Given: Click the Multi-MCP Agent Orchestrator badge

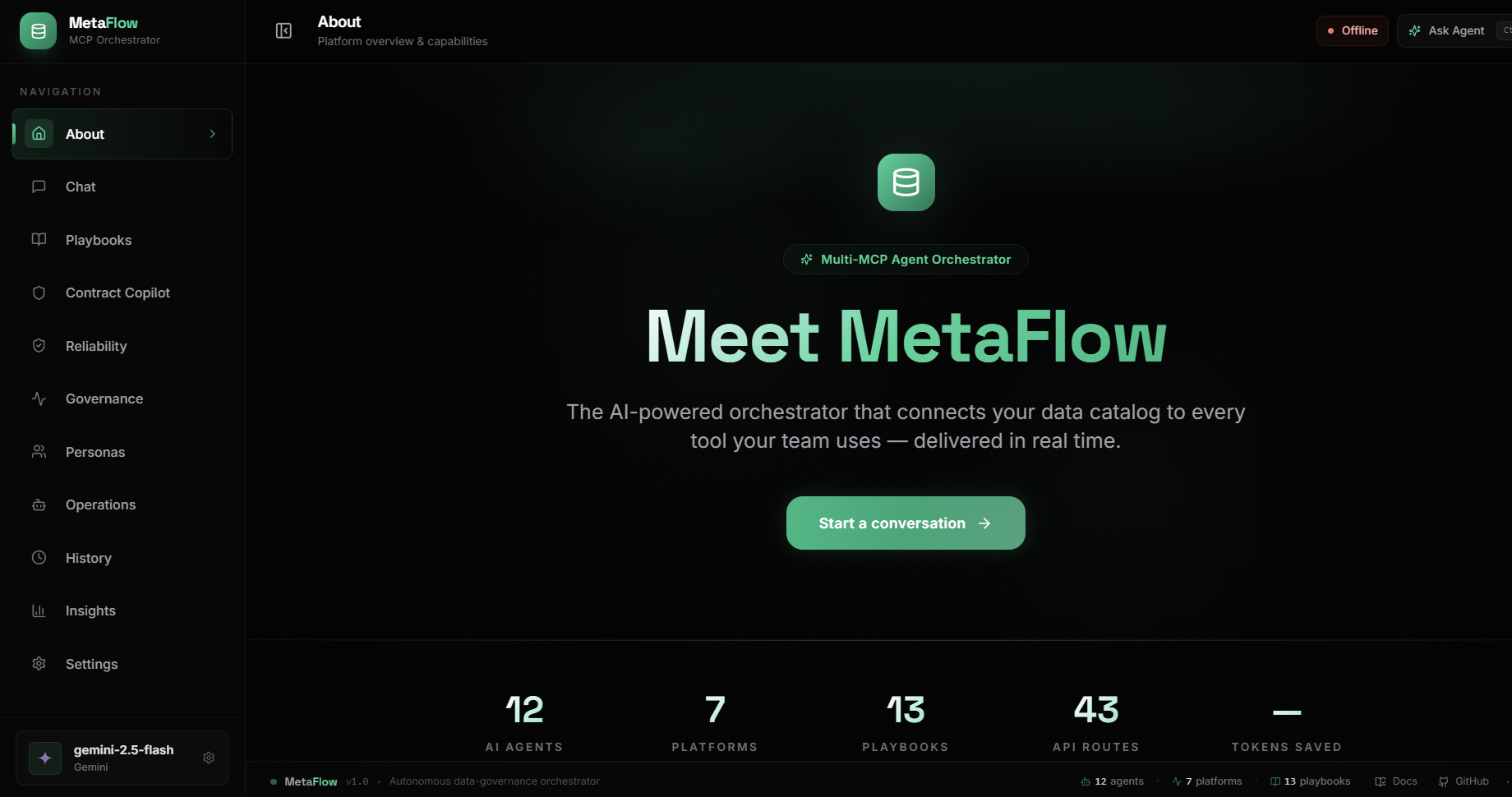Looking at the screenshot, I should (x=906, y=259).
